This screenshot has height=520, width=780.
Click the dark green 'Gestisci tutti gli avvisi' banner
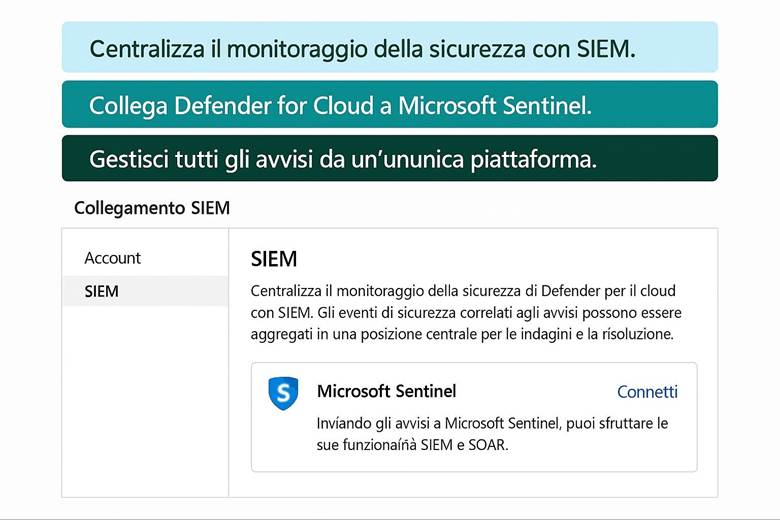pos(390,159)
